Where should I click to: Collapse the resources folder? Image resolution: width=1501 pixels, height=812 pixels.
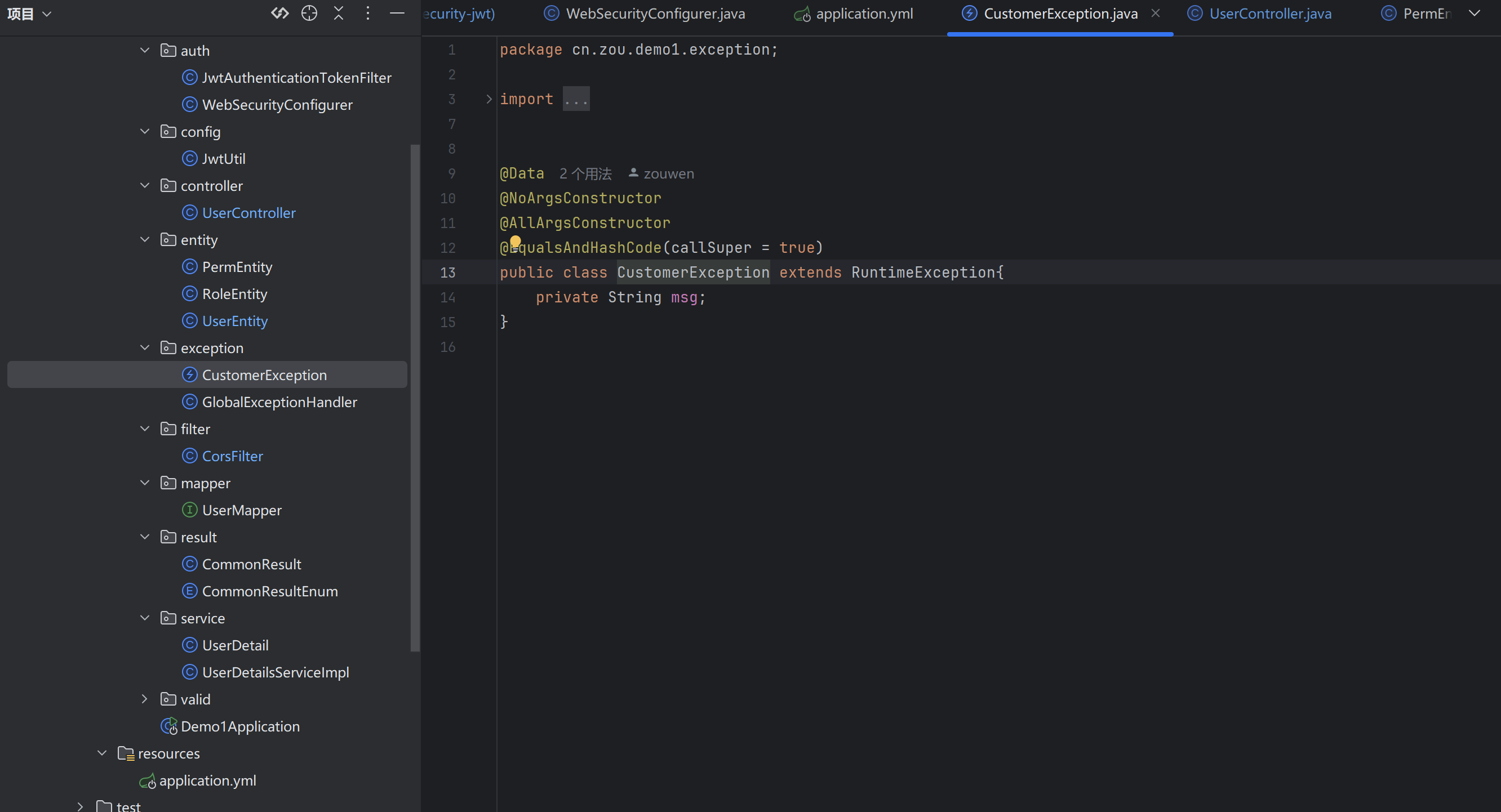[x=102, y=753]
